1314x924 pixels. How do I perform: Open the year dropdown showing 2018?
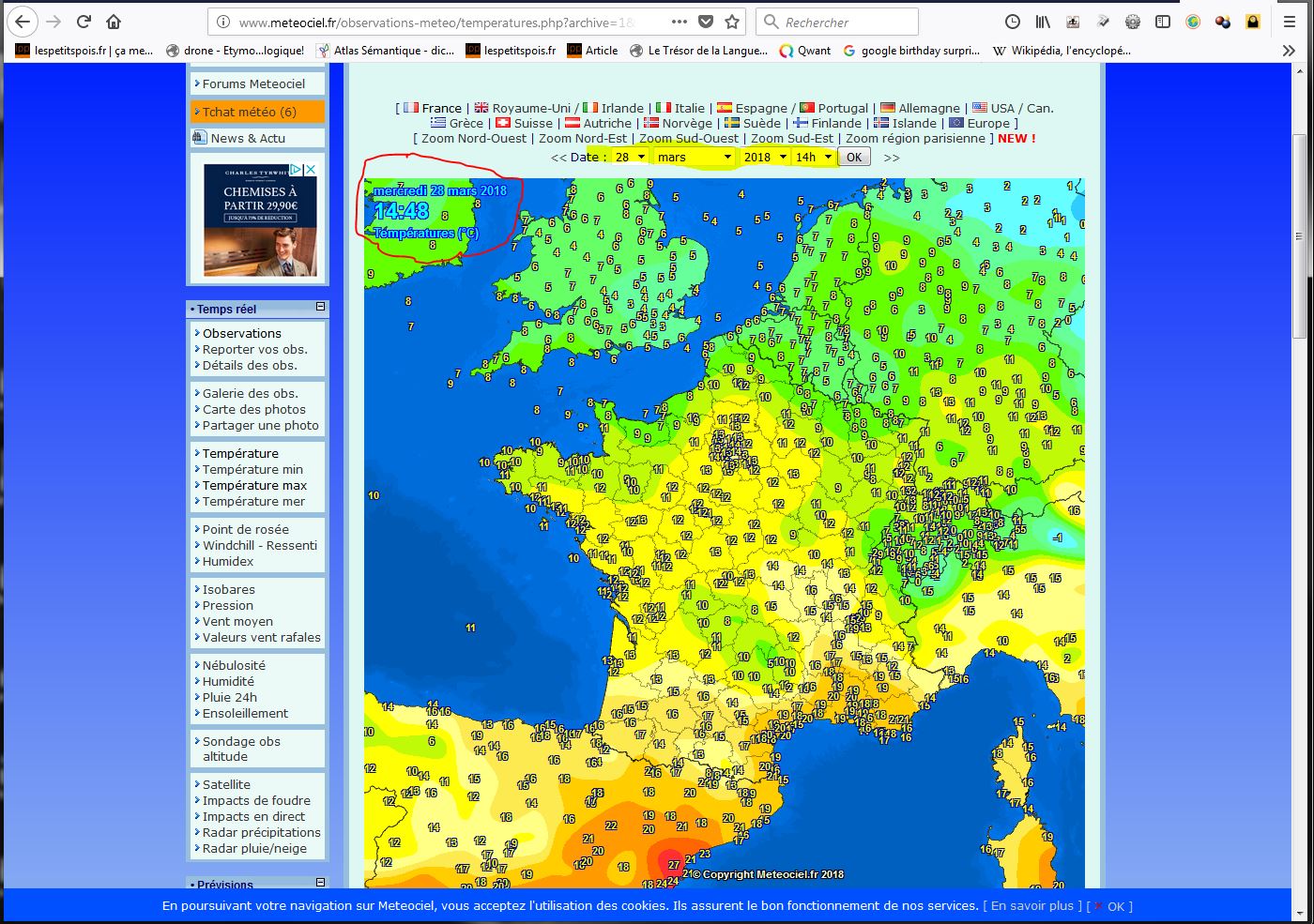(x=764, y=158)
